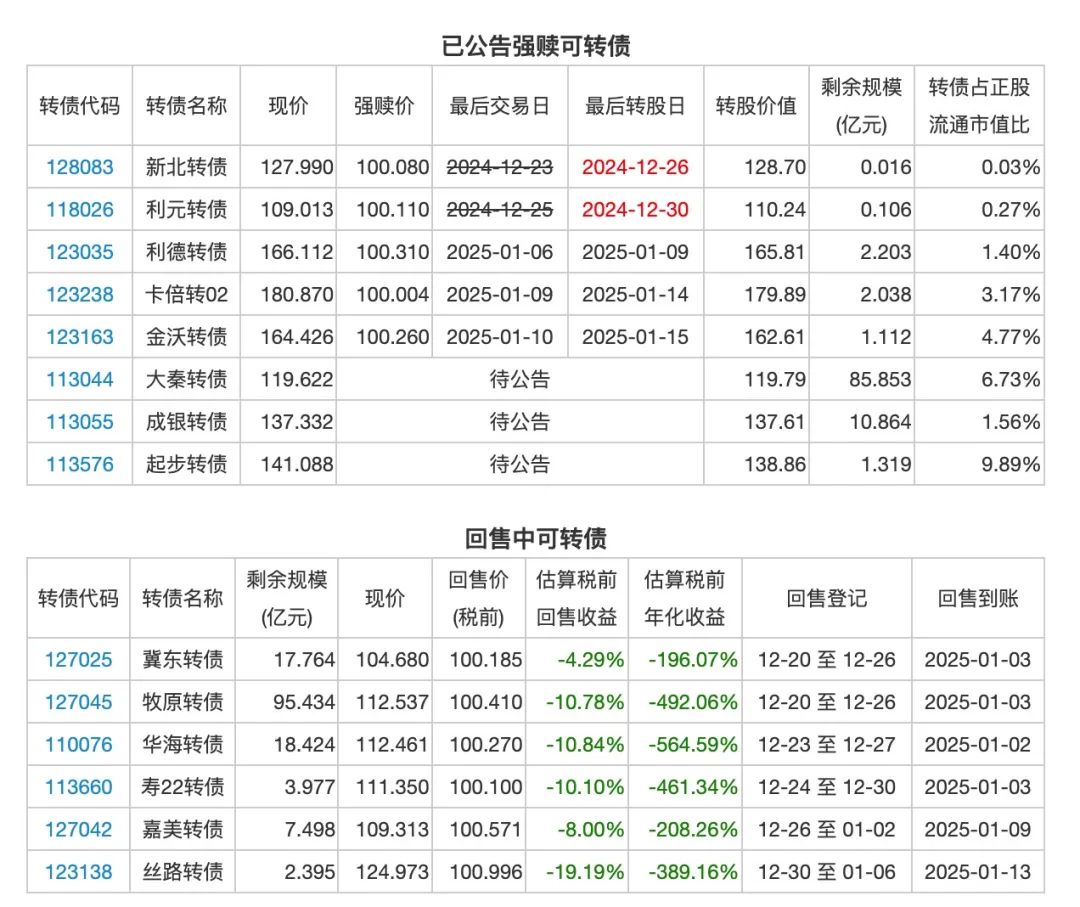The height and width of the screenshot is (907, 1080).
Task: Open bond code link 113576
Action: [x=79, y=464]
